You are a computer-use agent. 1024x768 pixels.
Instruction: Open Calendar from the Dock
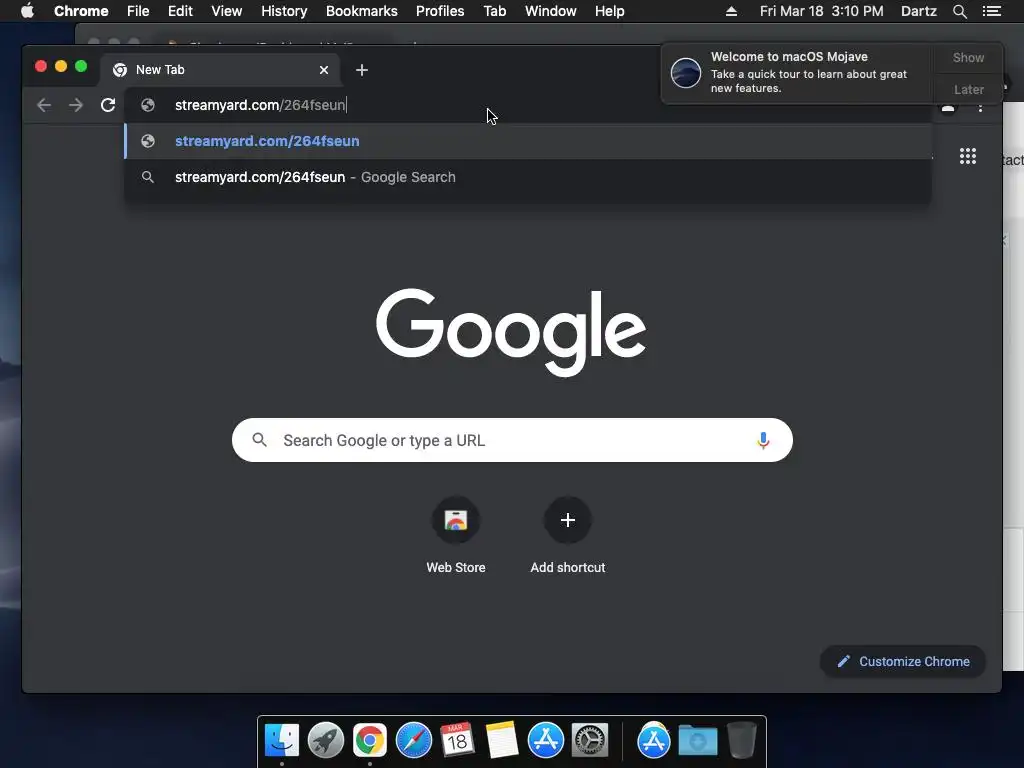pos(457,741)
